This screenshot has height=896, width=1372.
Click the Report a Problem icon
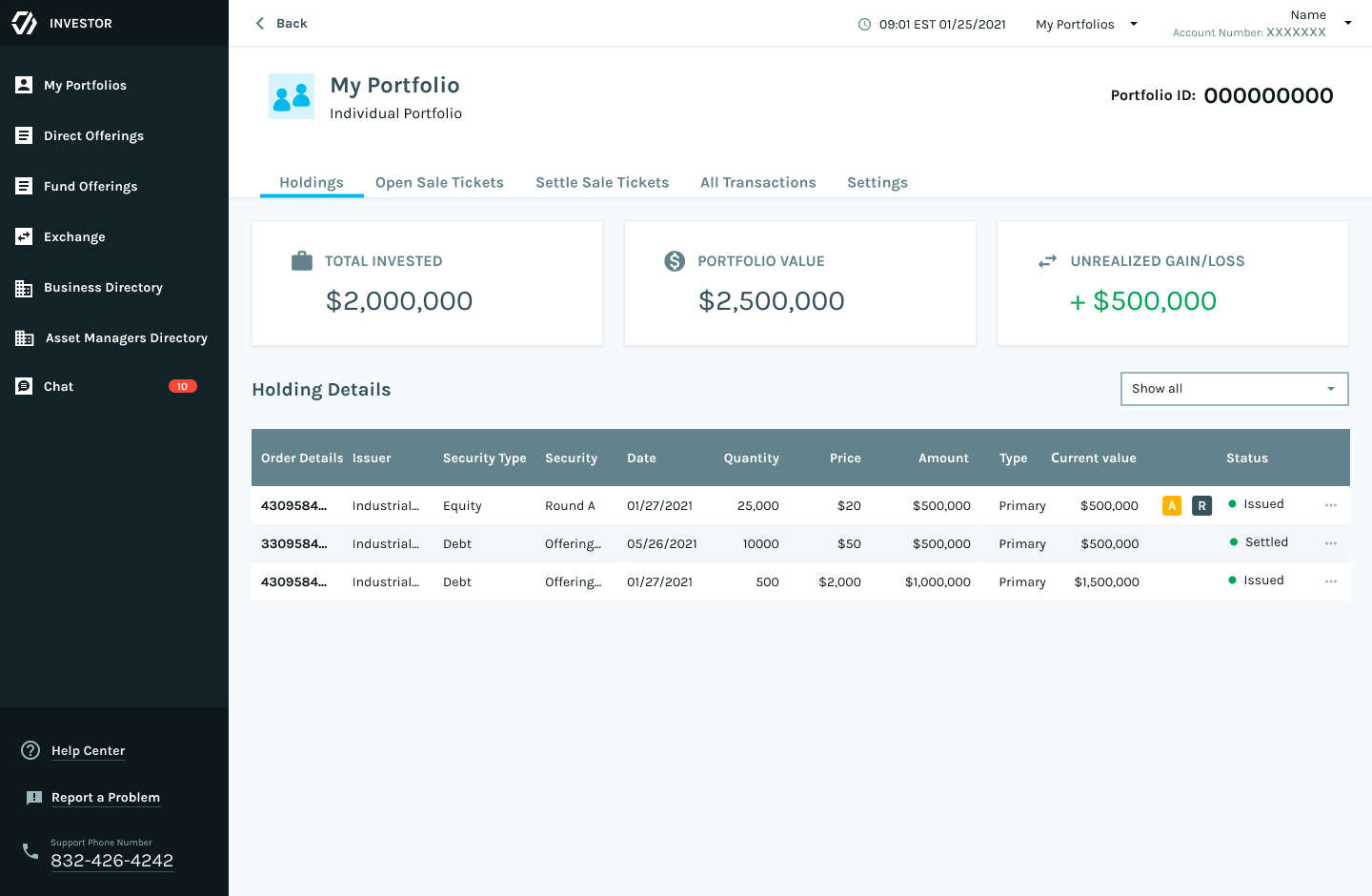(x=34, y=798)
